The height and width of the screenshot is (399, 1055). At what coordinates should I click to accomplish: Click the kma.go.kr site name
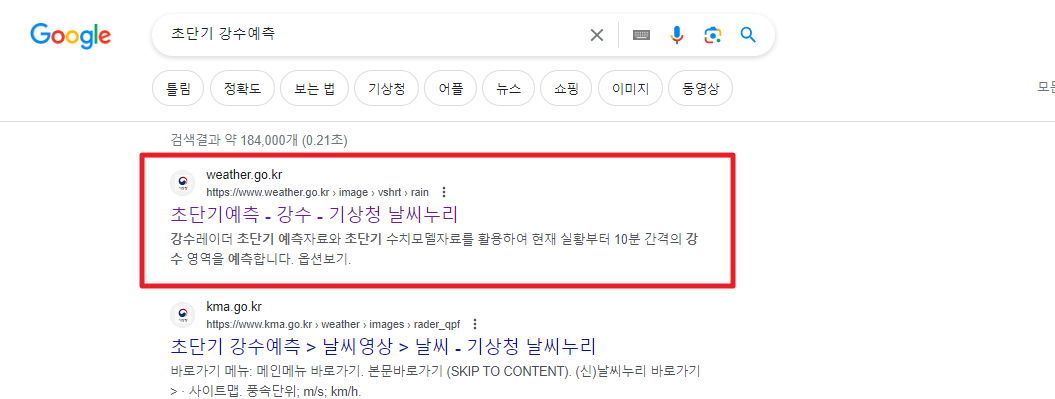tap(233, 307)
